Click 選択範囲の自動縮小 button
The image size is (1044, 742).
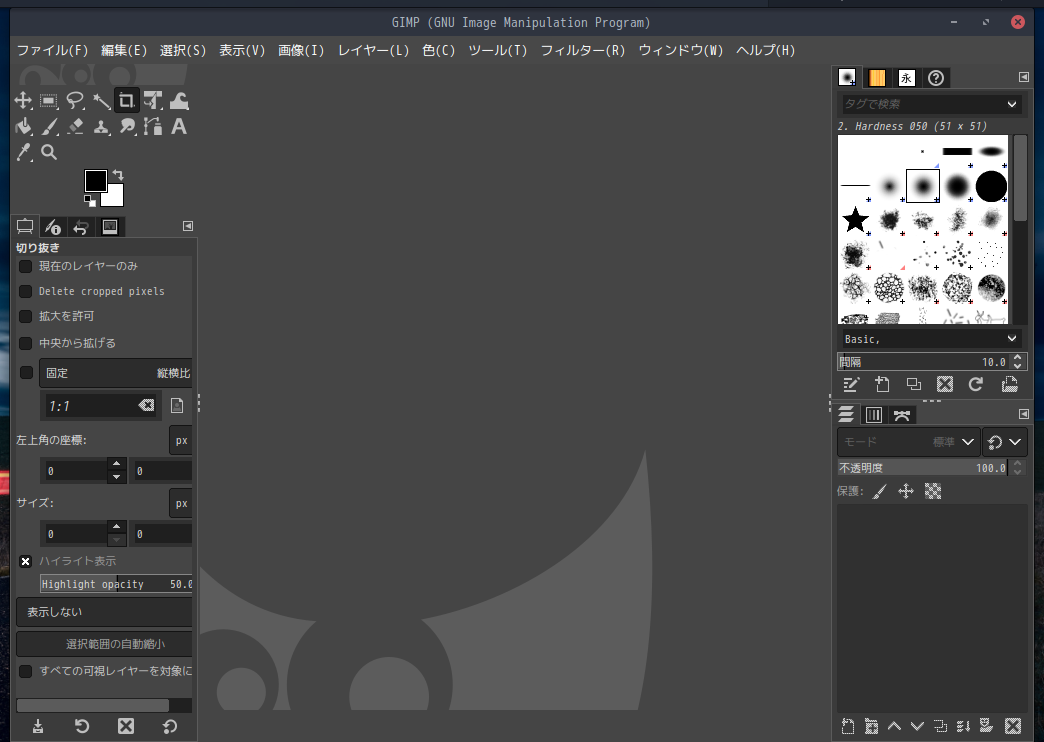click(x=105, y=644)
